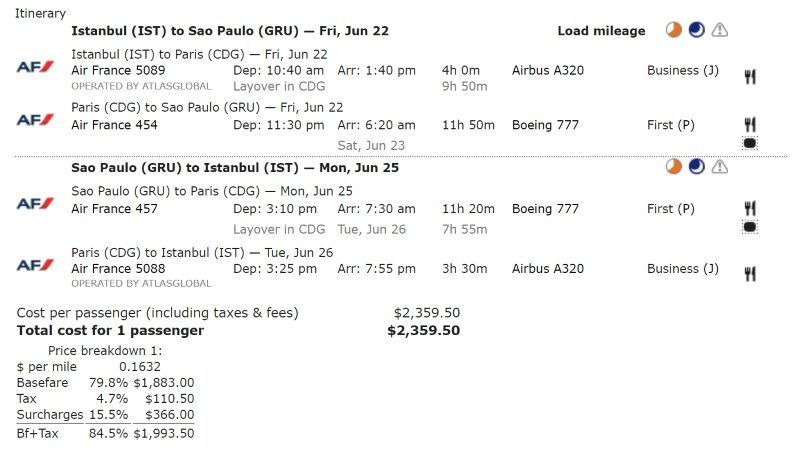Click the Total cost $2,359.50 amount
The width and height of the screenshot is (800, 452).
point(423,330)
